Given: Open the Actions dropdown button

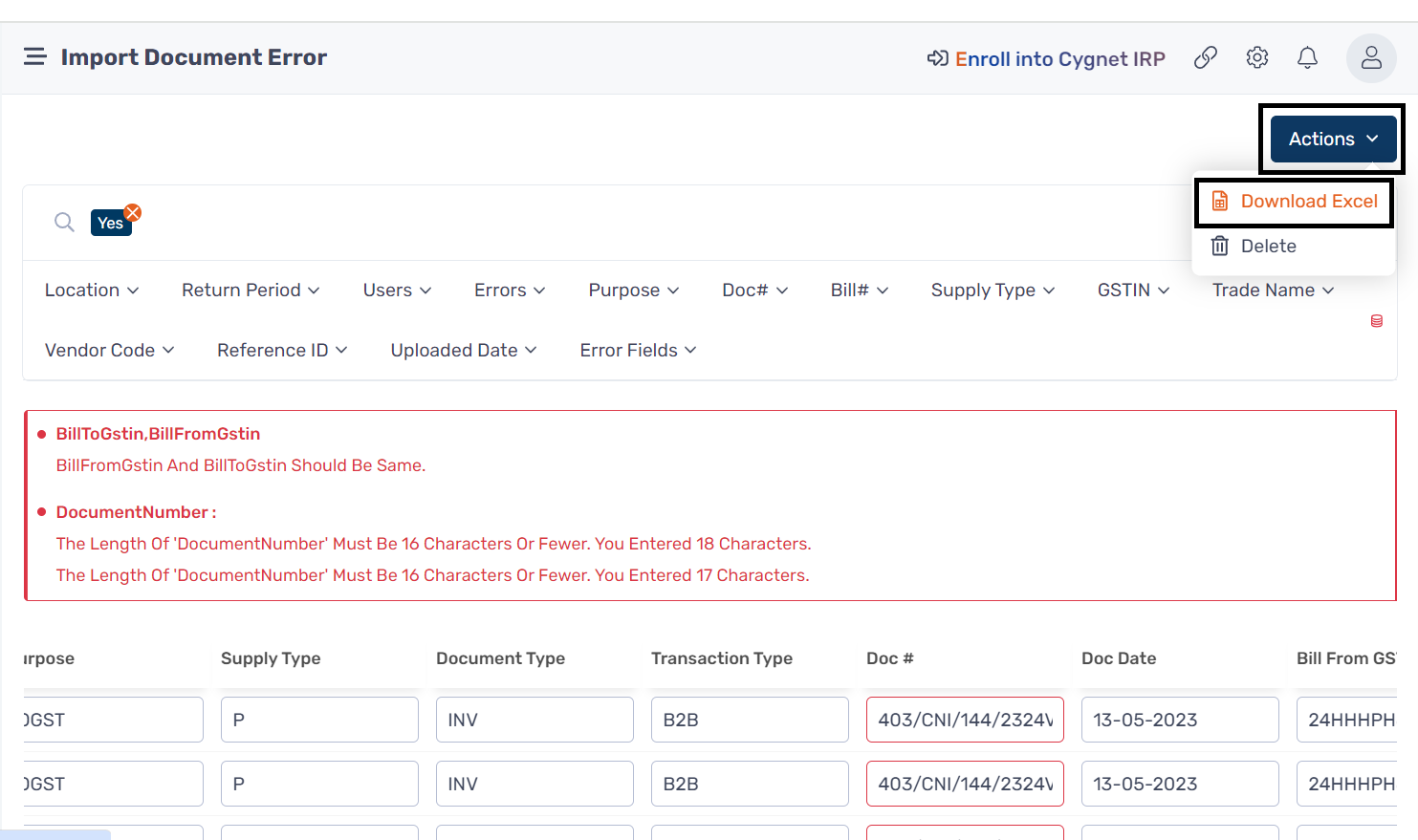Looking at the screenshot, I should tap(1333, 140).
